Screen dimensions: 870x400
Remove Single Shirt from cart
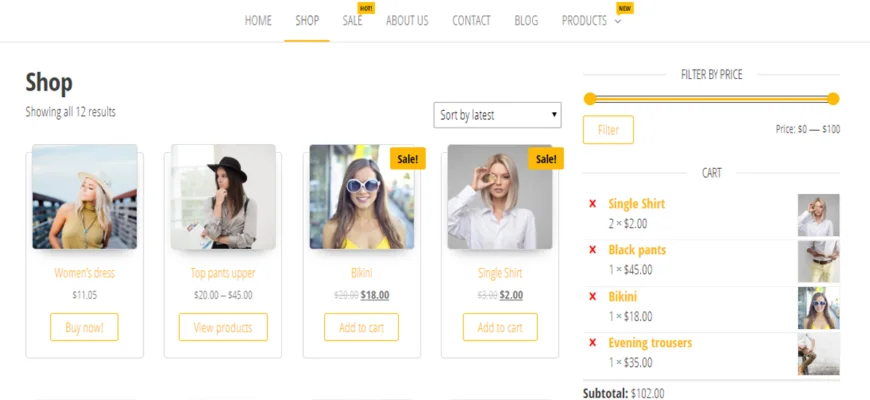tap(592, 204)
